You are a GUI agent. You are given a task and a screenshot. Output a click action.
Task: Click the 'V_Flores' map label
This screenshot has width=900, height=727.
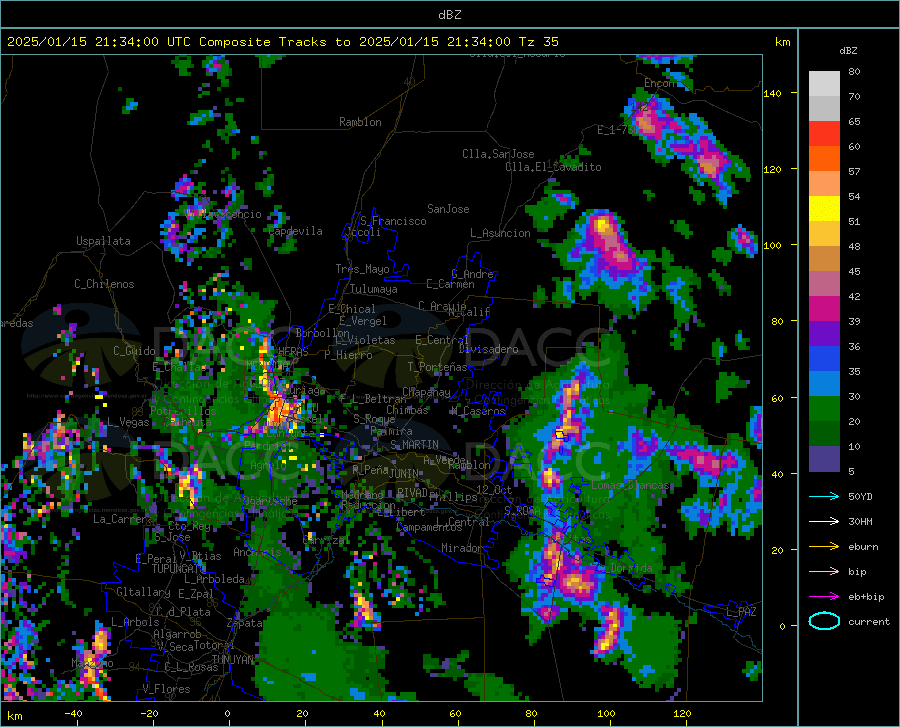click(166, 689)
